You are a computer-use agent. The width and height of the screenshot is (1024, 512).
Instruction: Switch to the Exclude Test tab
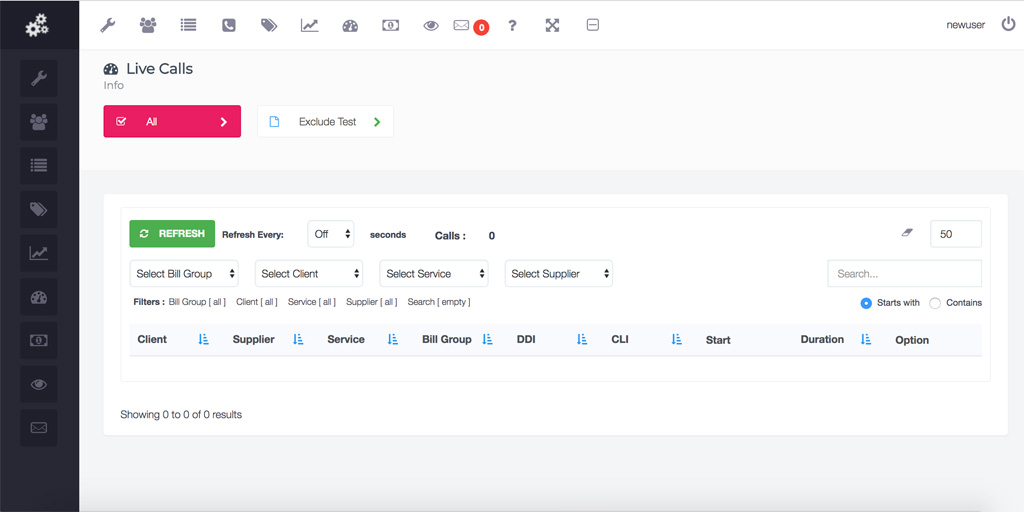tap(325, 122)
